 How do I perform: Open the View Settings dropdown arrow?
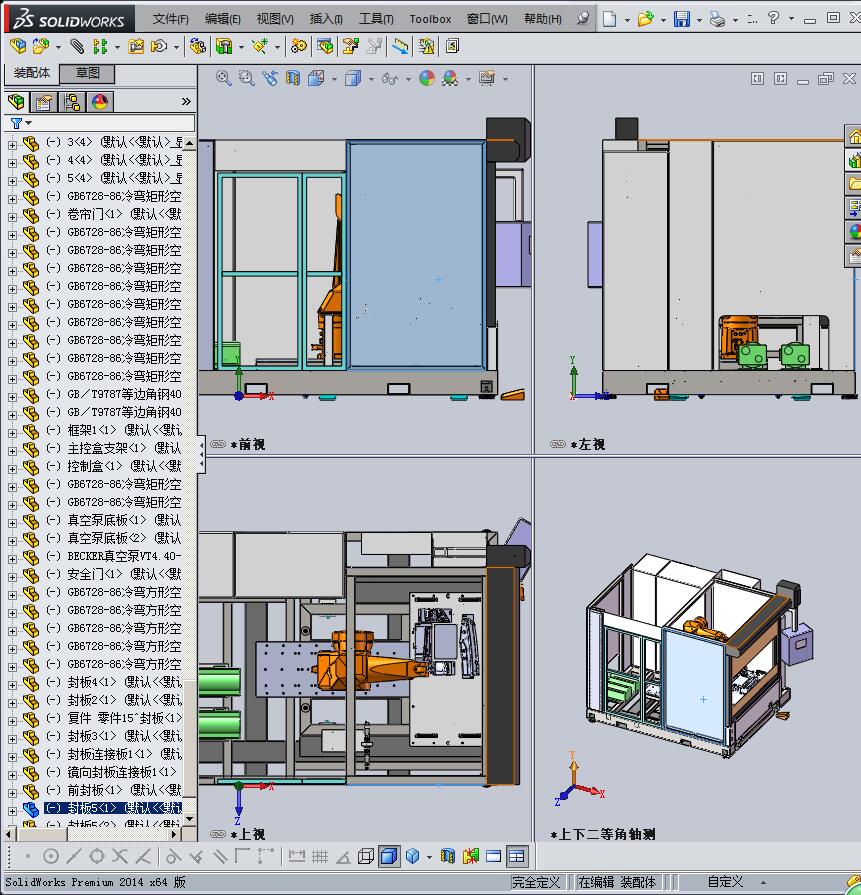coord(505,79)
